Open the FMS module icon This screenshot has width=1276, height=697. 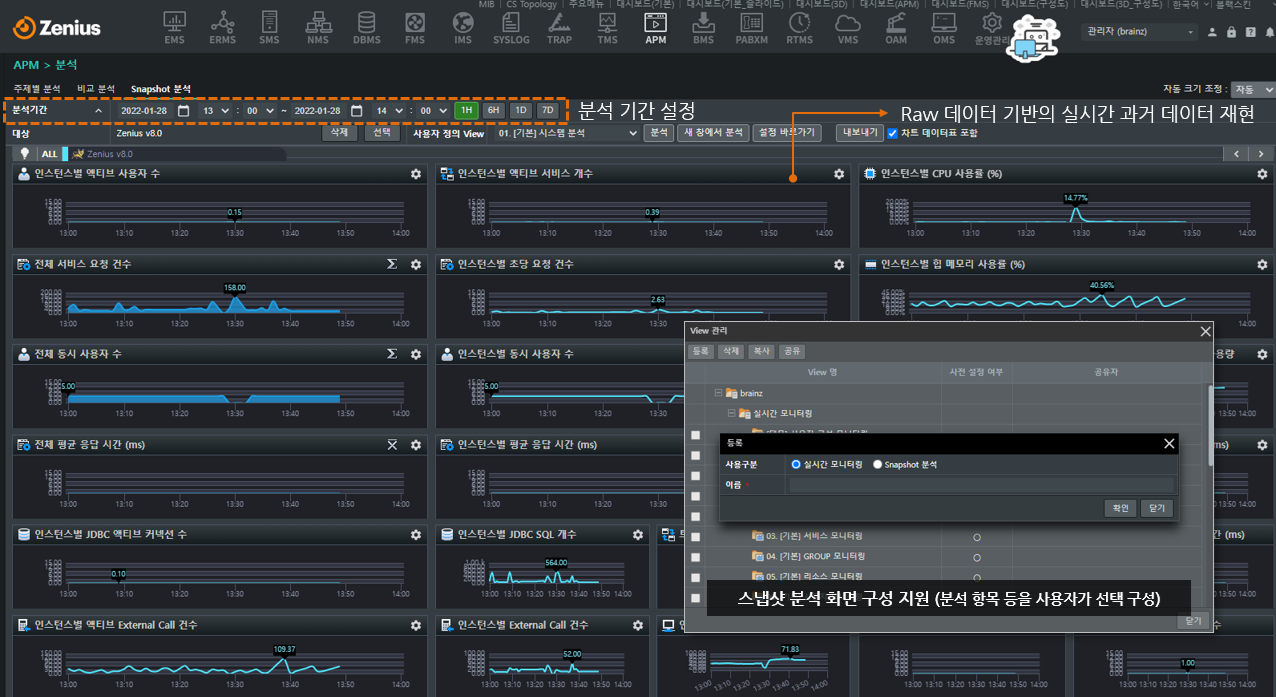(415, 27)
